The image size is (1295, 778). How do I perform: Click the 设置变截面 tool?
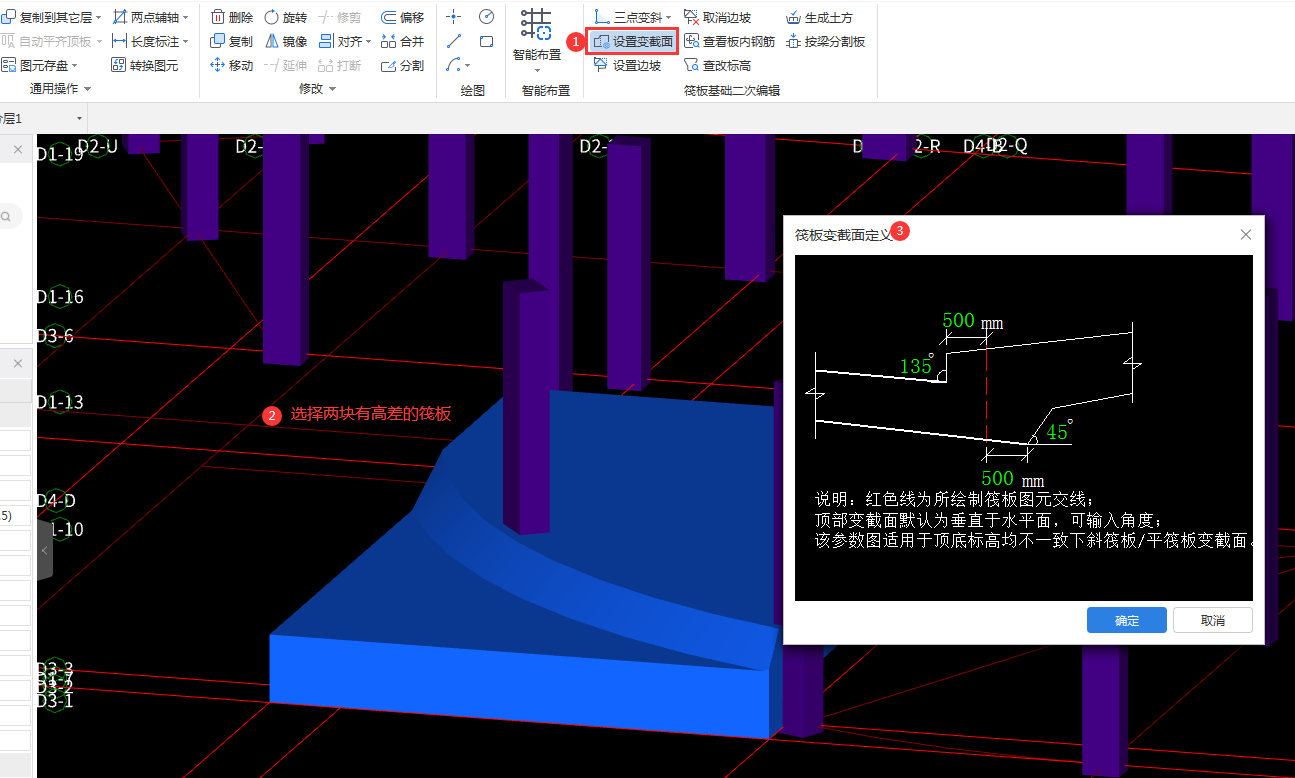click(632, 41)
